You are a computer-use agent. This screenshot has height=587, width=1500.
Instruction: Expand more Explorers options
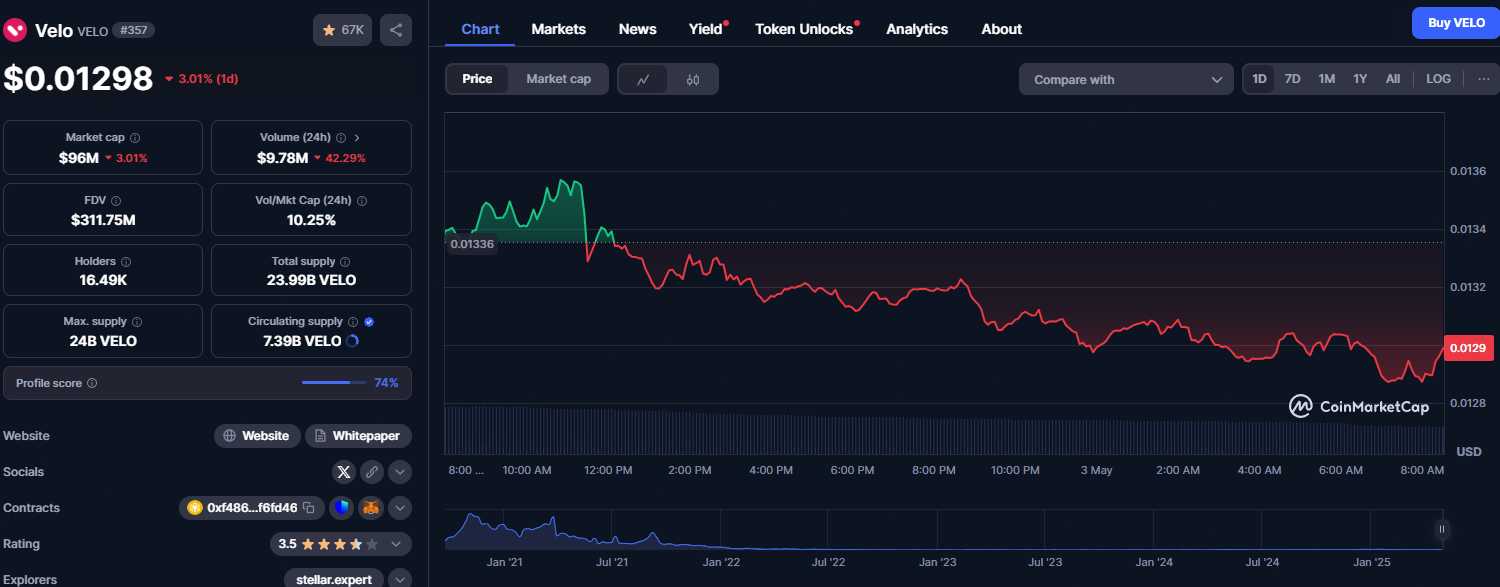point(400,580)
